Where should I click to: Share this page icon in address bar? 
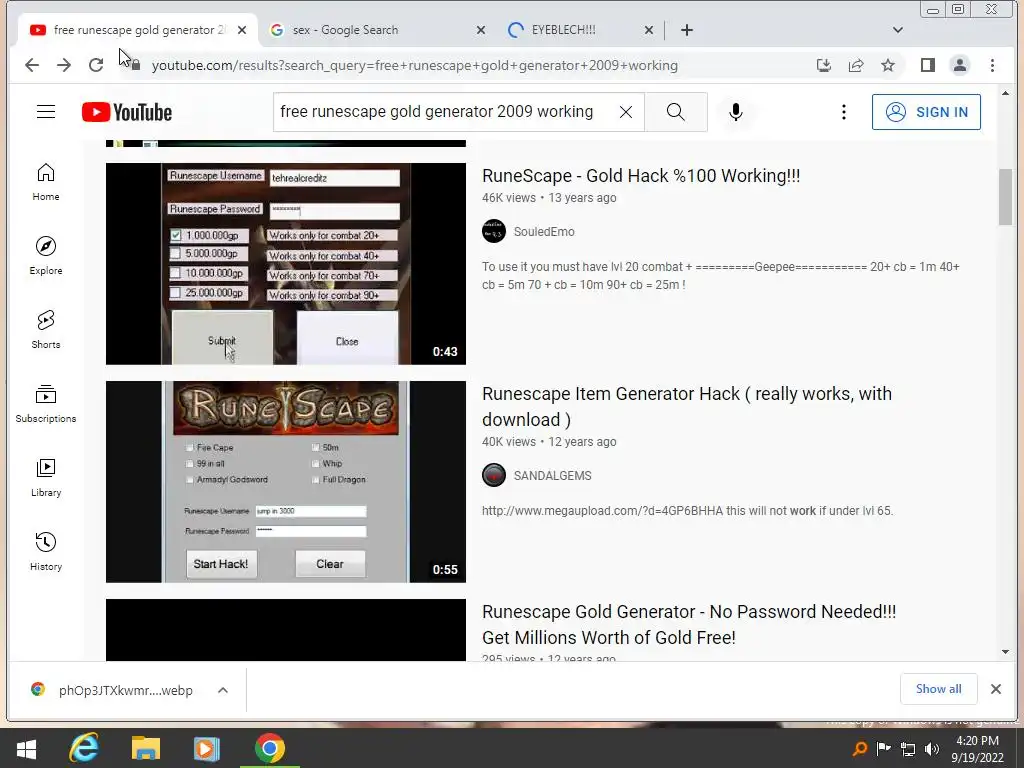pyautogui.click(x=856, y=65)
